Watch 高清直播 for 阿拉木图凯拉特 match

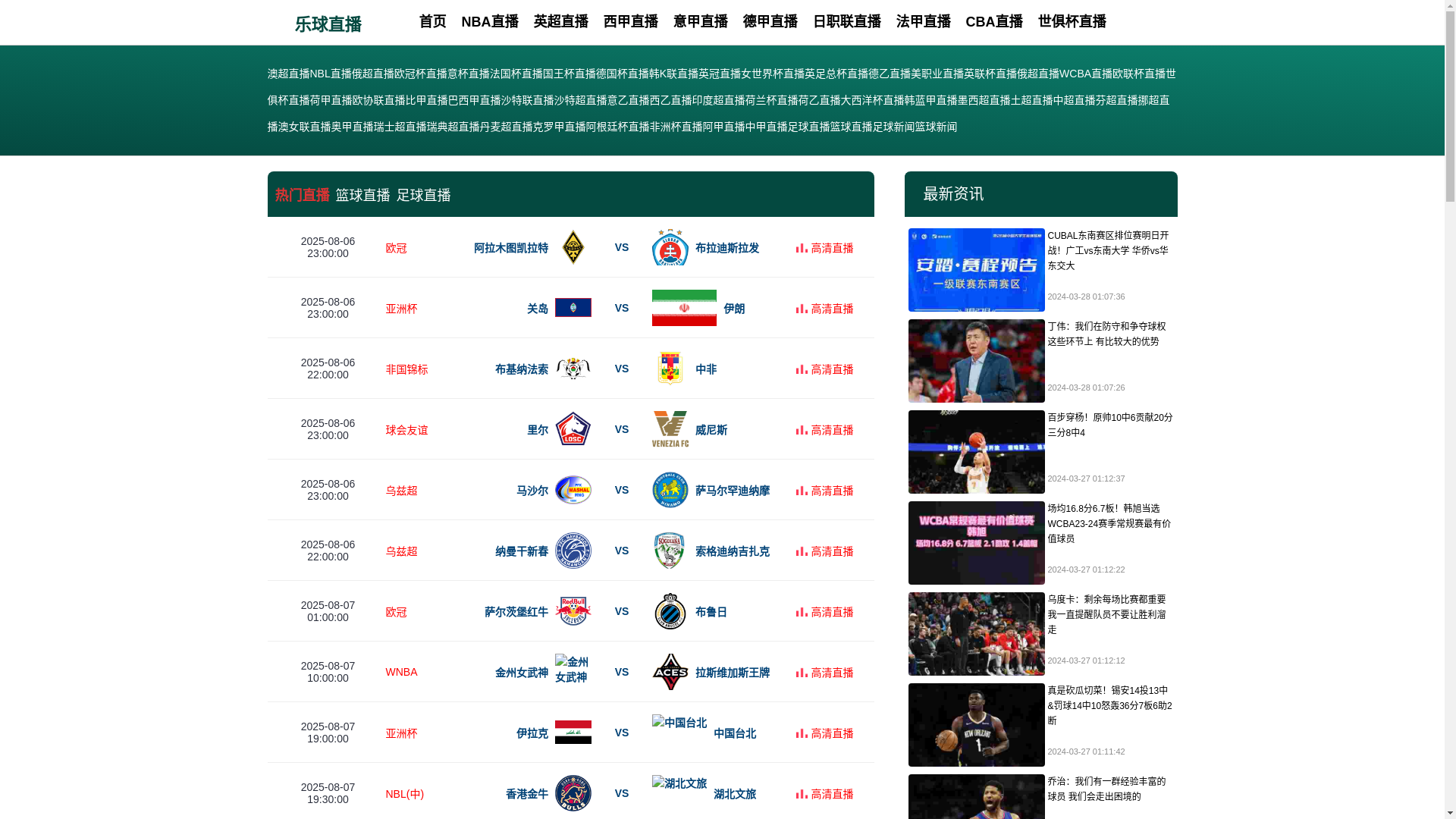click(x=824, y=248)
